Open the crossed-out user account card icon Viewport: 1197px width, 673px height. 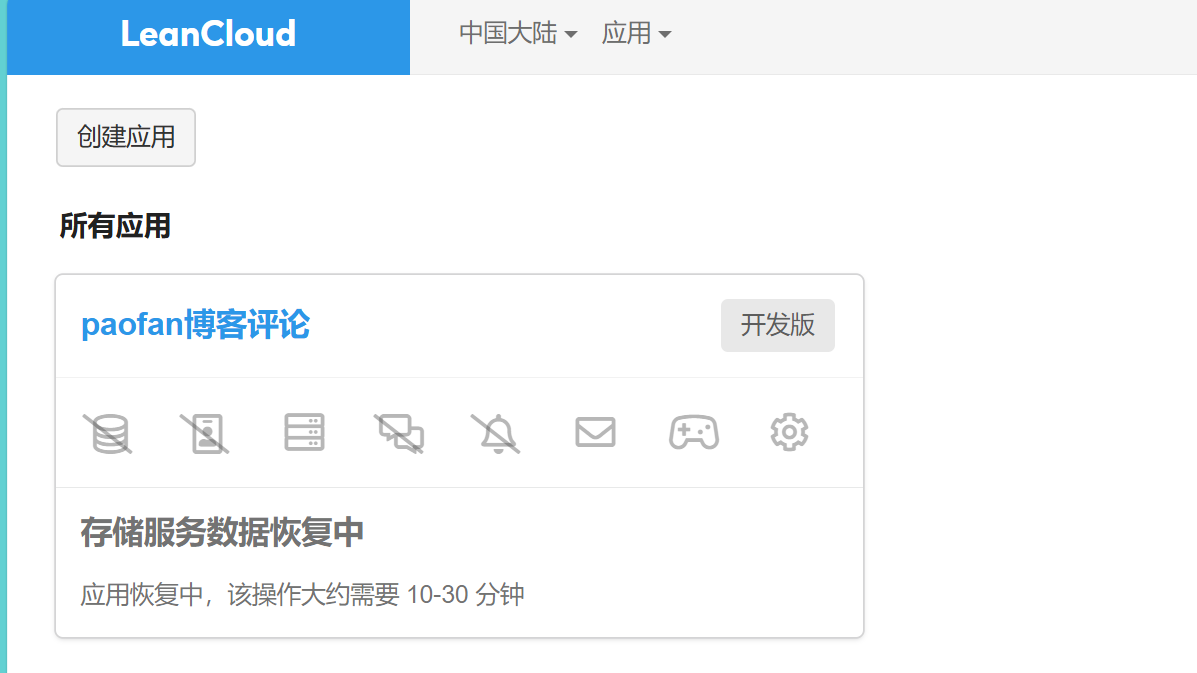205,433
